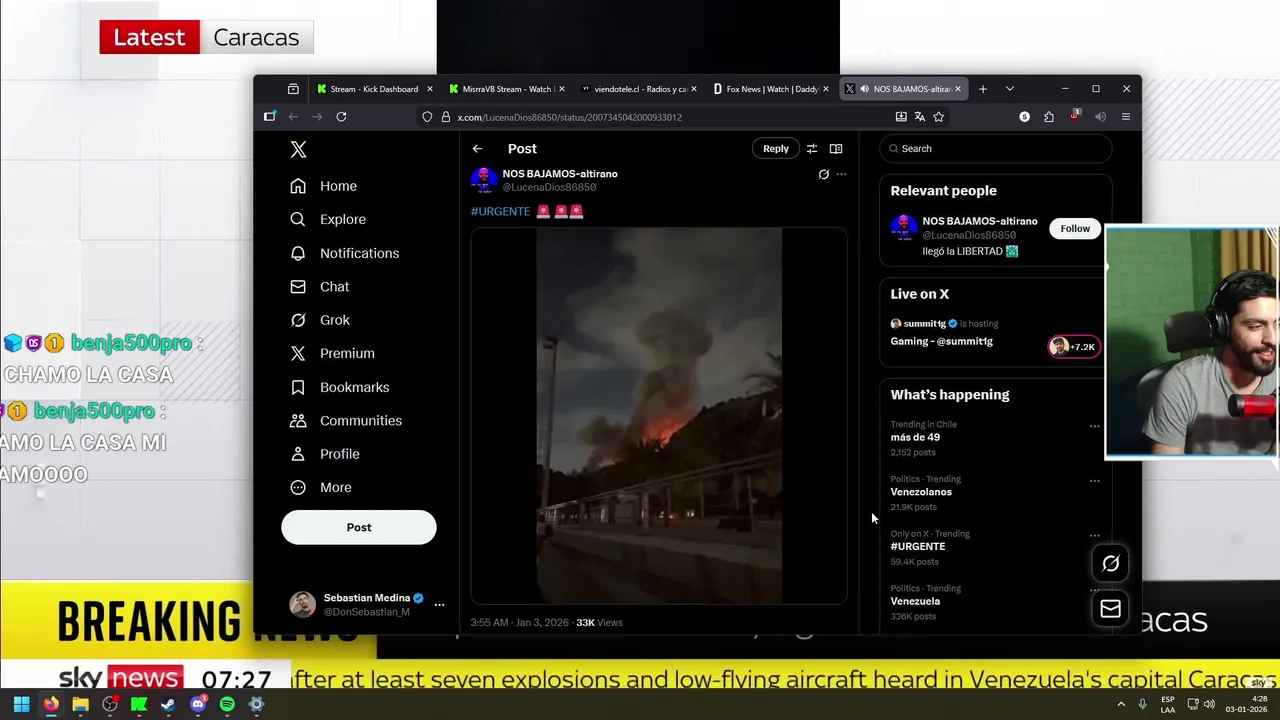
Task: Reload the current page
Action: pyautogui.click(x=341, y=117)
